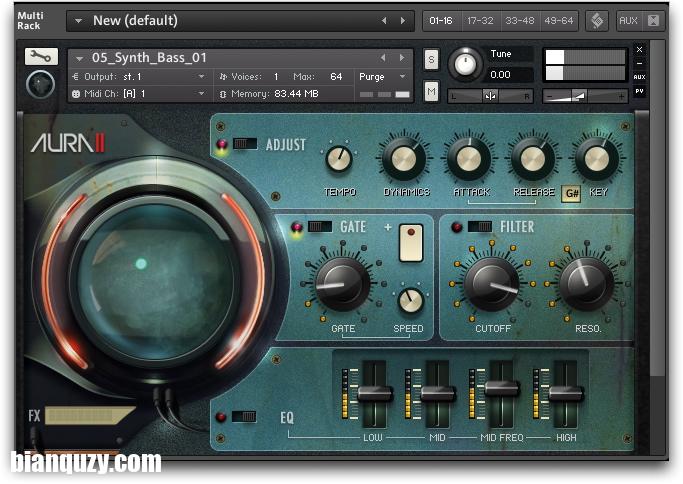Mute the instrument with M button

[x=431, y=91]
